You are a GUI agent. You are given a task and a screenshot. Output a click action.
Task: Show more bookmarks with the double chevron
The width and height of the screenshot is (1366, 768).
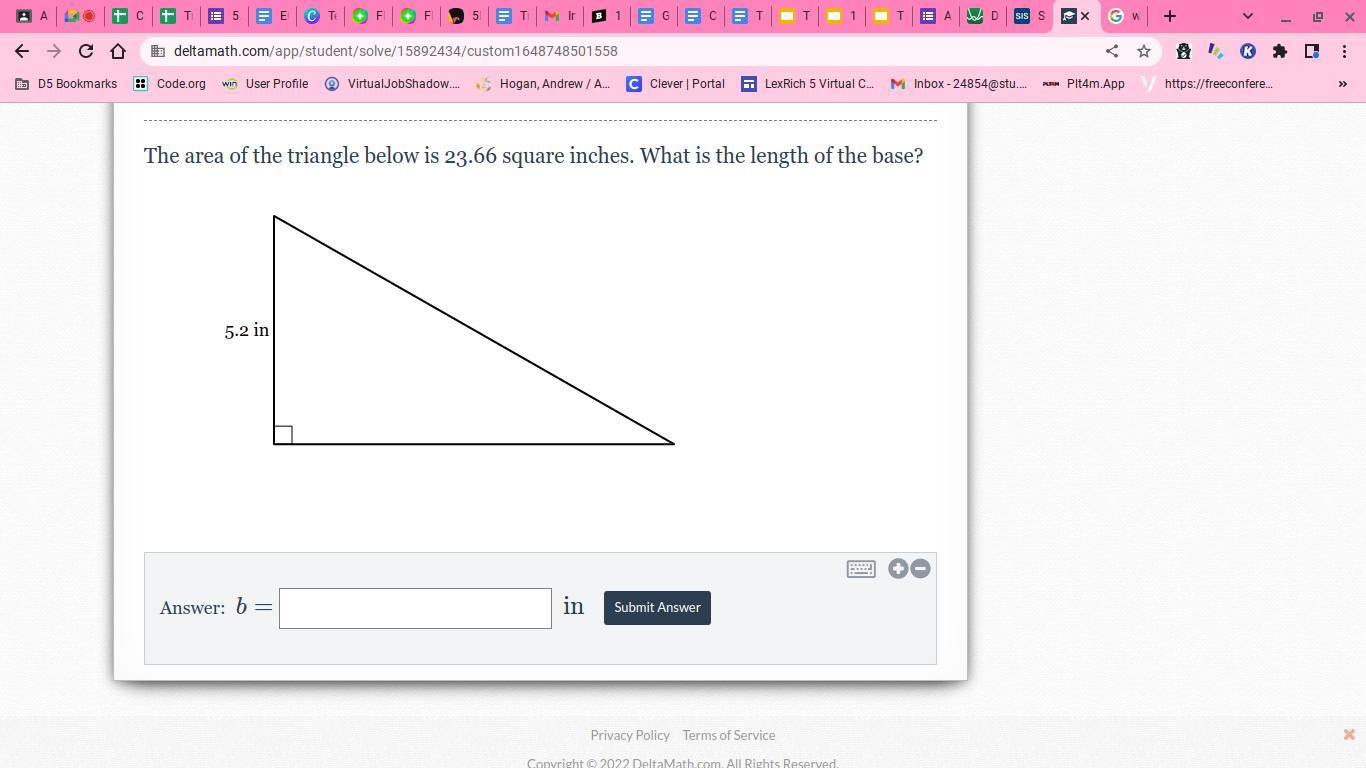tap(1343, 84)
